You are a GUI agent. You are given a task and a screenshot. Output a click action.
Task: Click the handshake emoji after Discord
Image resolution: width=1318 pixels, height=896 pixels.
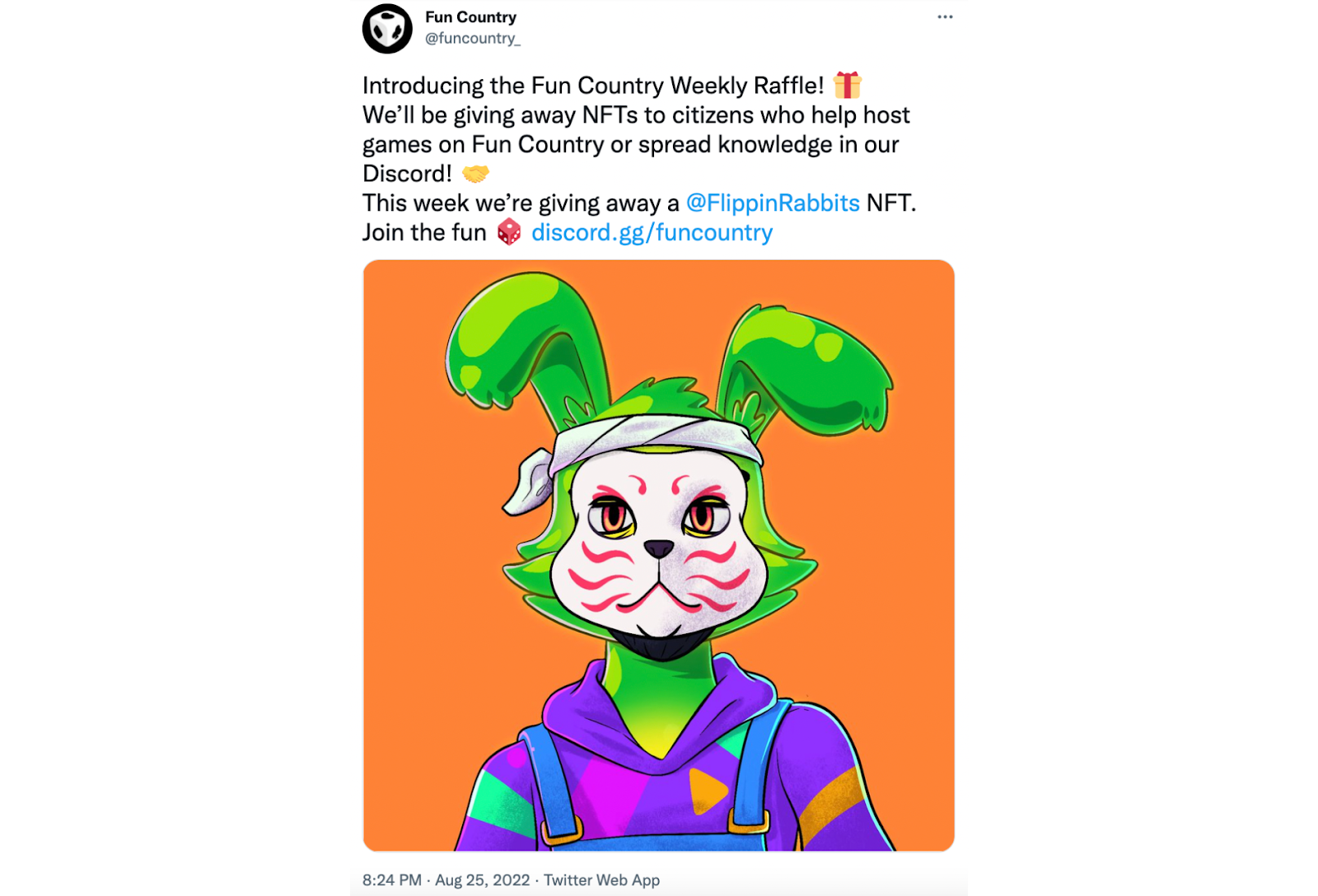[x=475, y=174]
